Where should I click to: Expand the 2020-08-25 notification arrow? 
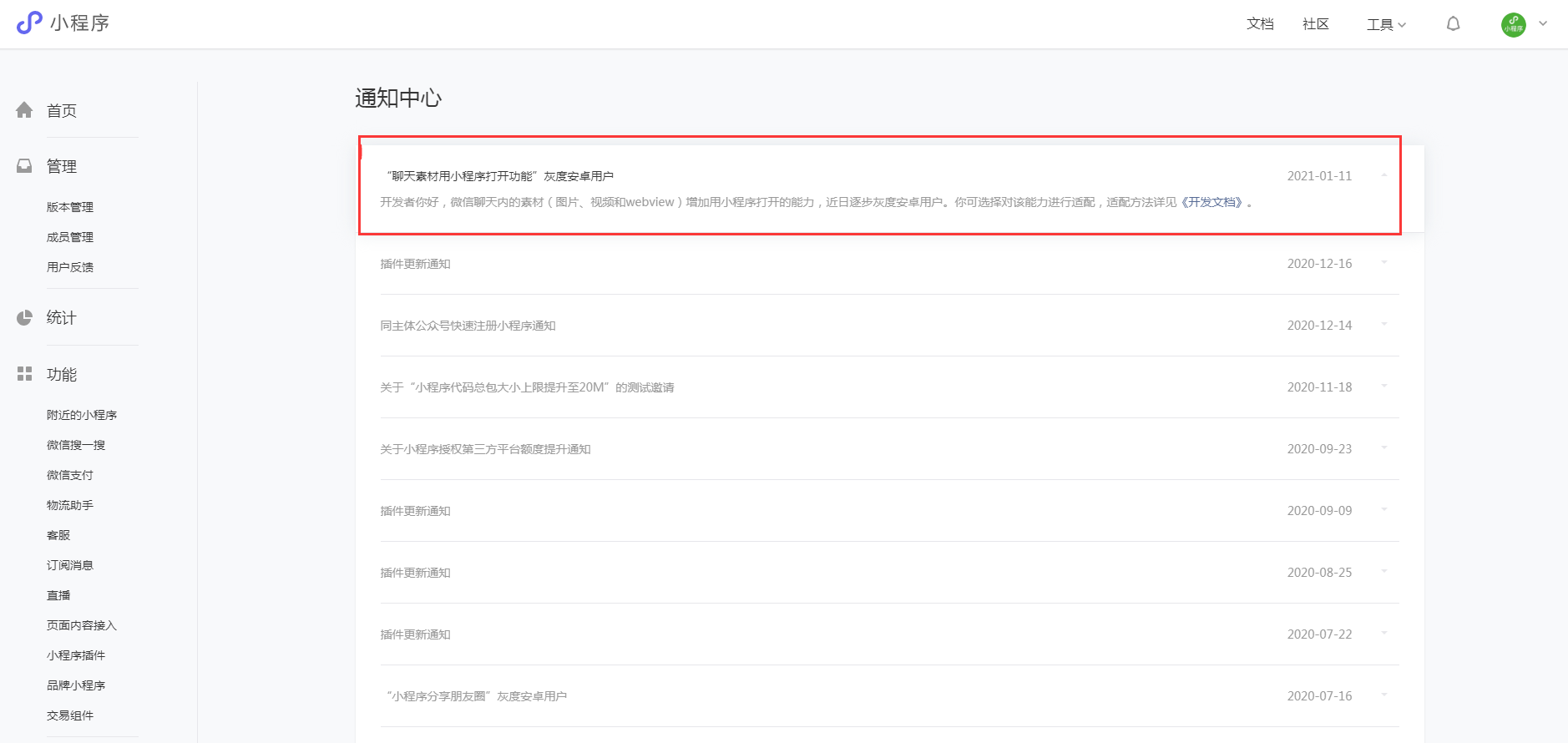coord(1384,572)
